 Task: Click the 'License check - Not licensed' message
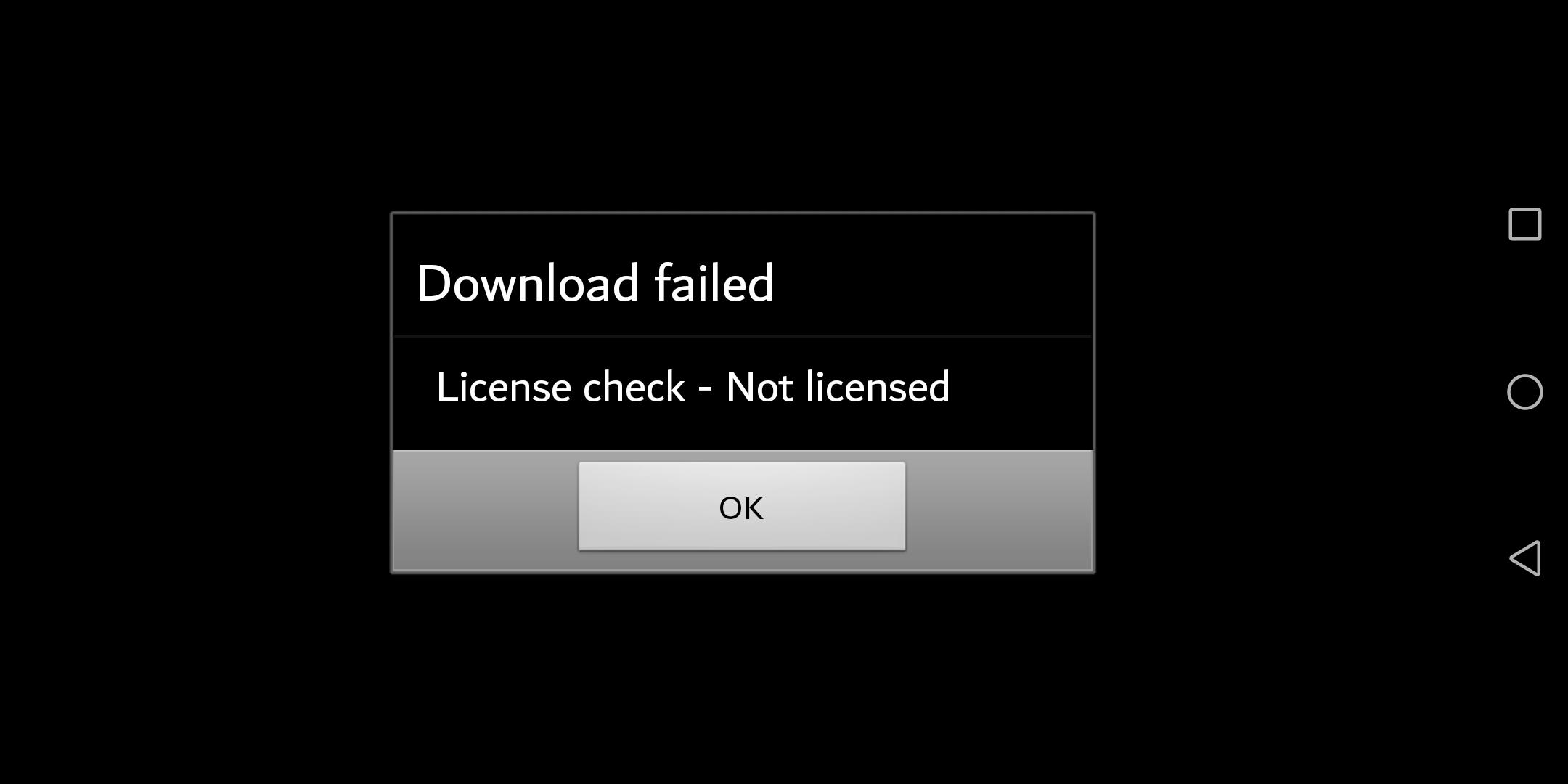[x=693, y=386]
